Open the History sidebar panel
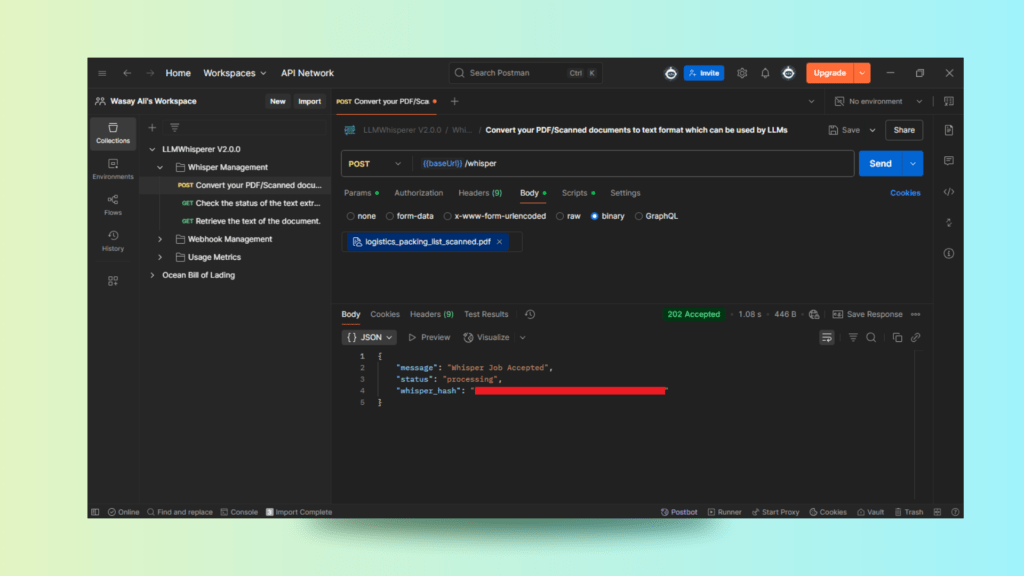The height and width of the screenshot is (576, 1024). pyautogui.click(x=113, y=241)
